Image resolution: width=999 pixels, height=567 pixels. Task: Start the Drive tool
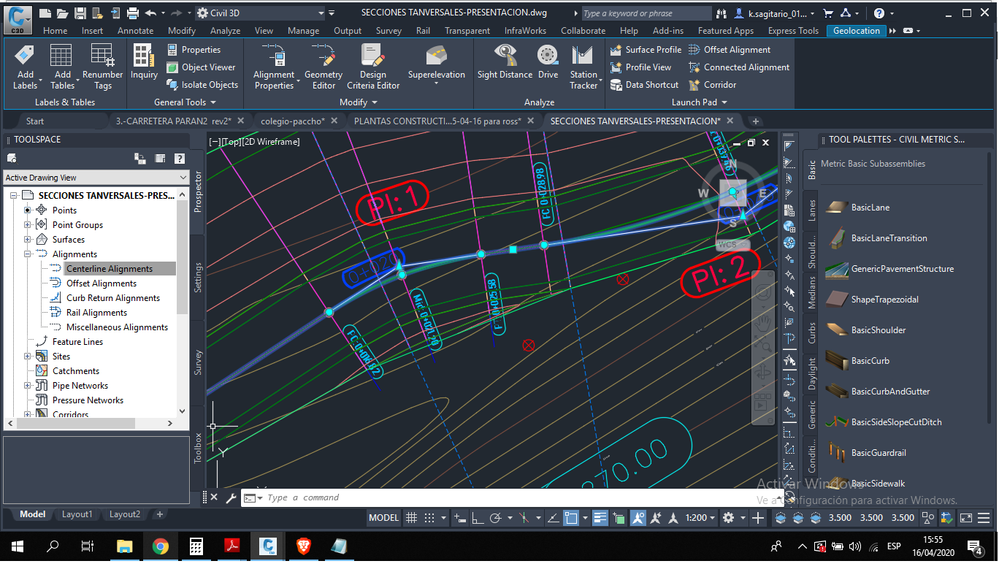548,62
